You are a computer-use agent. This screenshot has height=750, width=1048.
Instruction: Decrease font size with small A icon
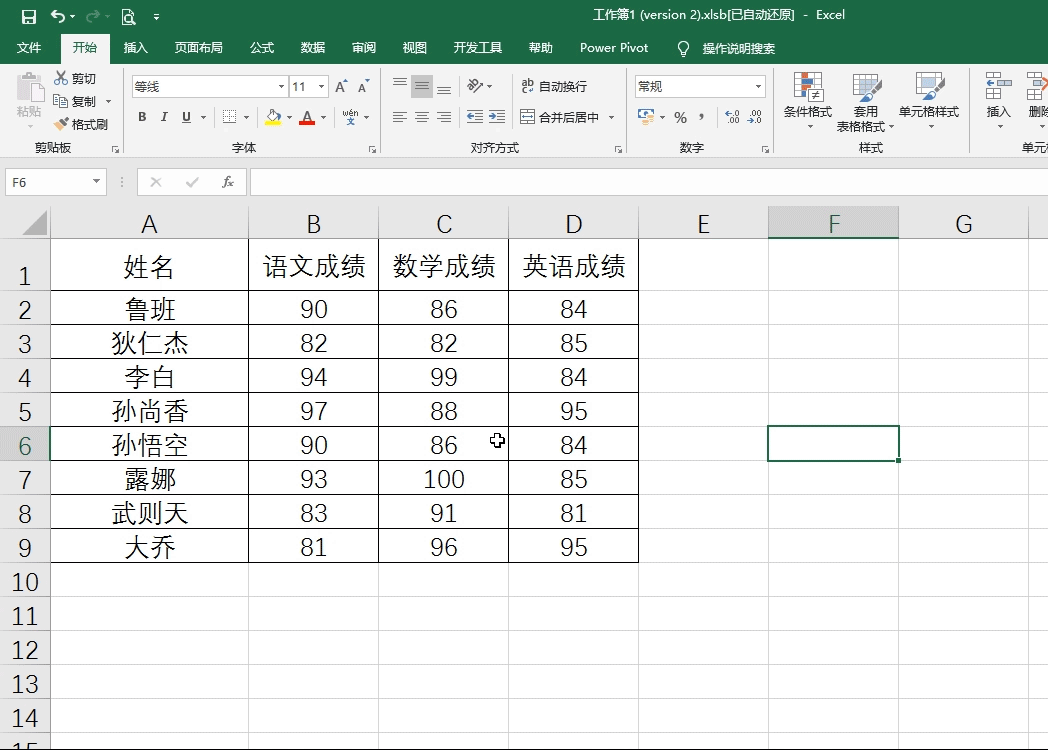tap(364, 86)
